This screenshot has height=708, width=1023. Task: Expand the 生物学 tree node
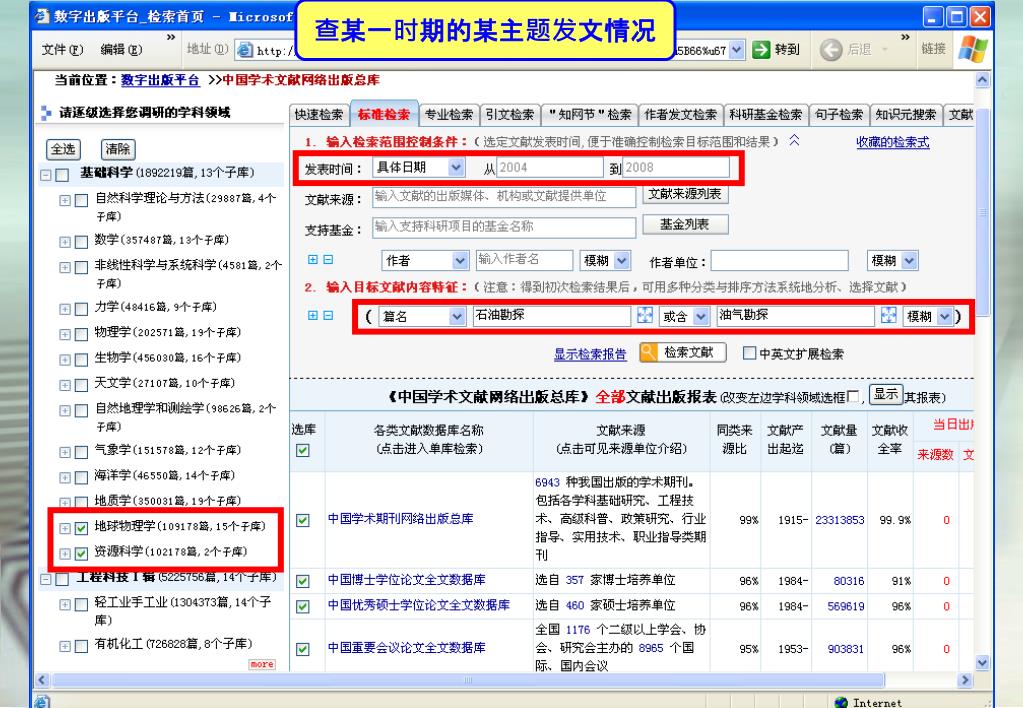click(x=65, y=360)
